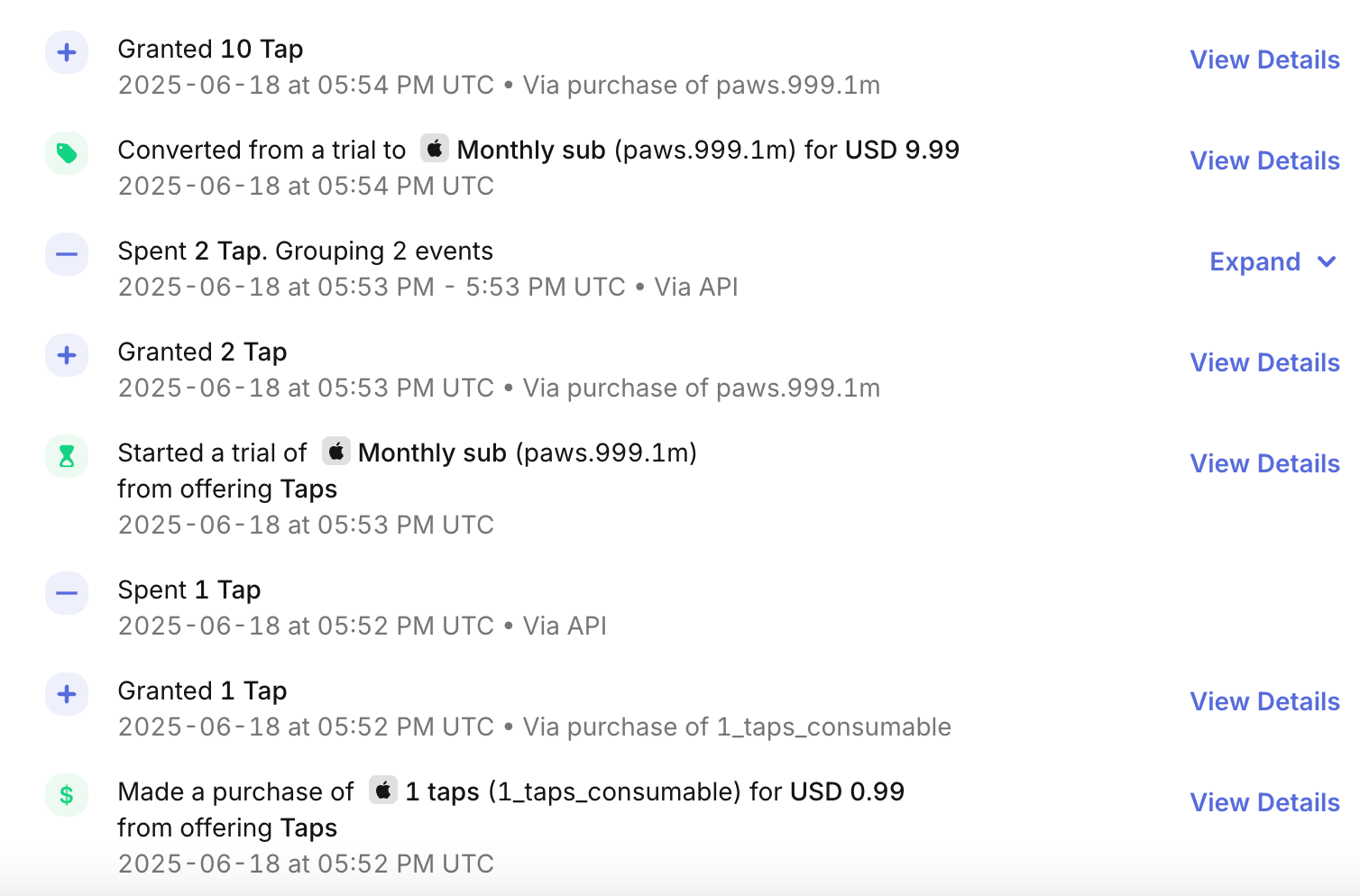View Details for Granted 10 Tap event

[x=1264, y=59]
